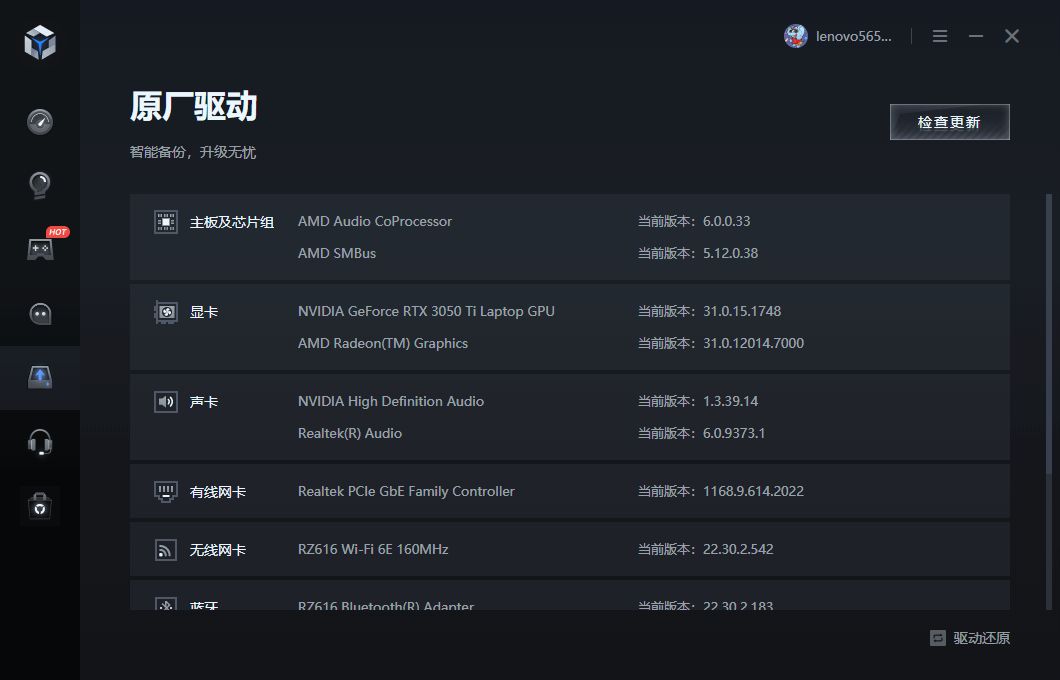Open the hamburger menu in title bar
This screenshot has height=680, width=1060.
click(940, 36)
